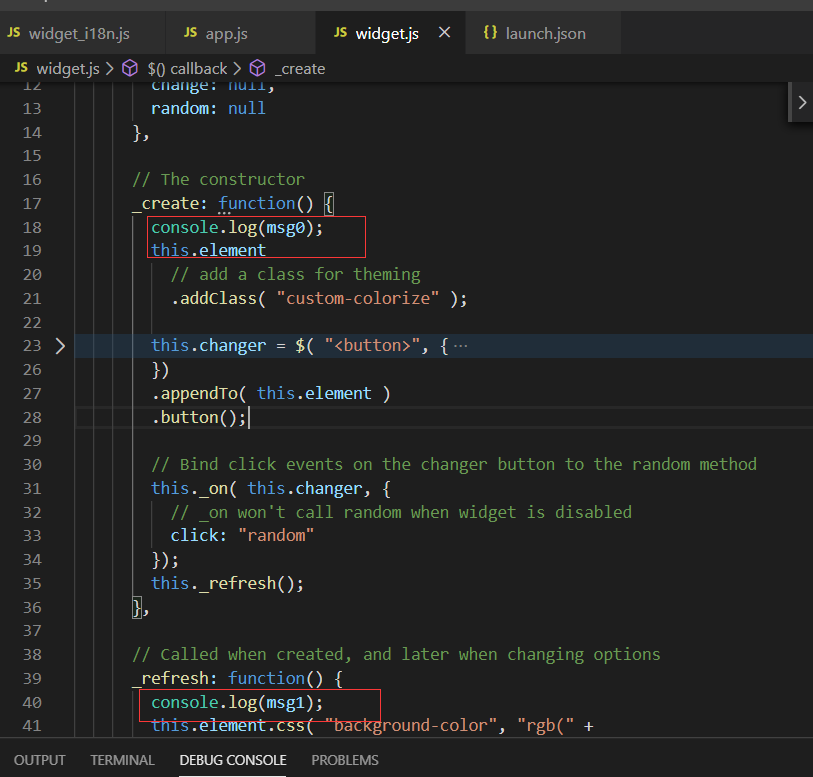
Task: Click the cube symbol icon before $() callback
Action: [130, 68]
